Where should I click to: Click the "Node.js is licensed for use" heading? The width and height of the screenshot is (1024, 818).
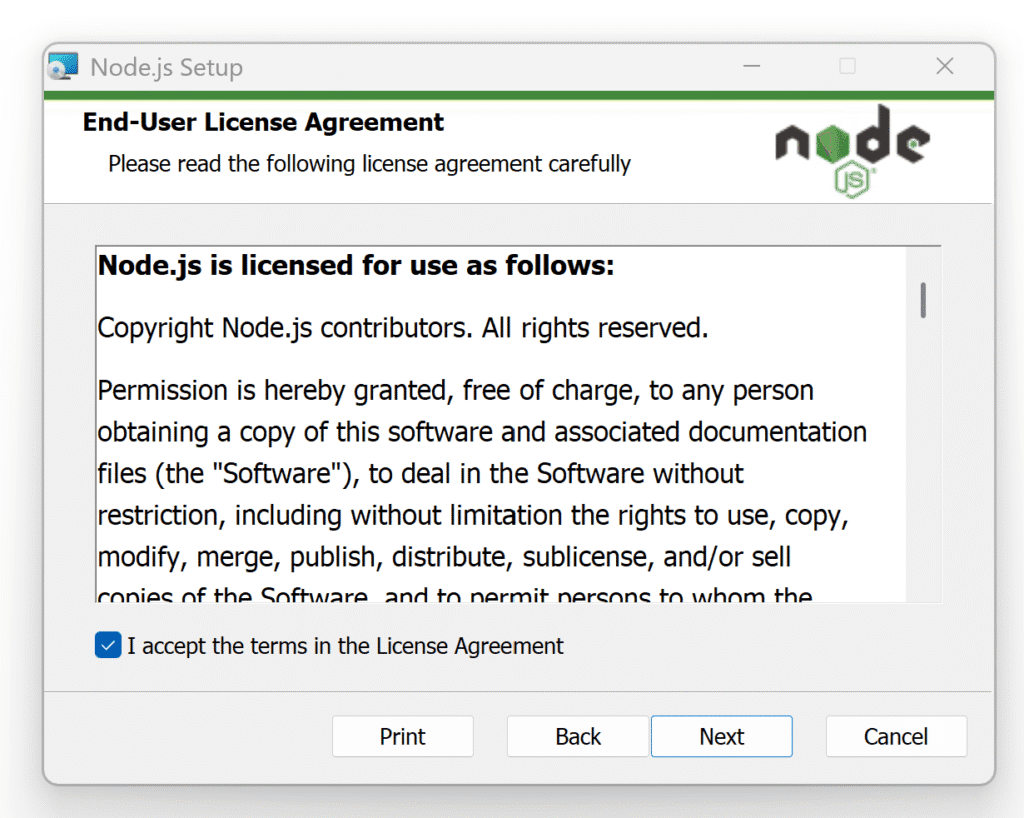356,266
